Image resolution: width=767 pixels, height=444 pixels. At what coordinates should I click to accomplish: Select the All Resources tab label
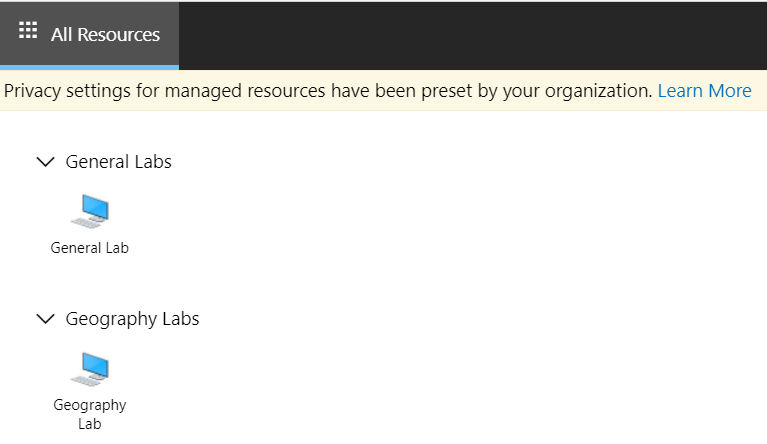point(105,34)
